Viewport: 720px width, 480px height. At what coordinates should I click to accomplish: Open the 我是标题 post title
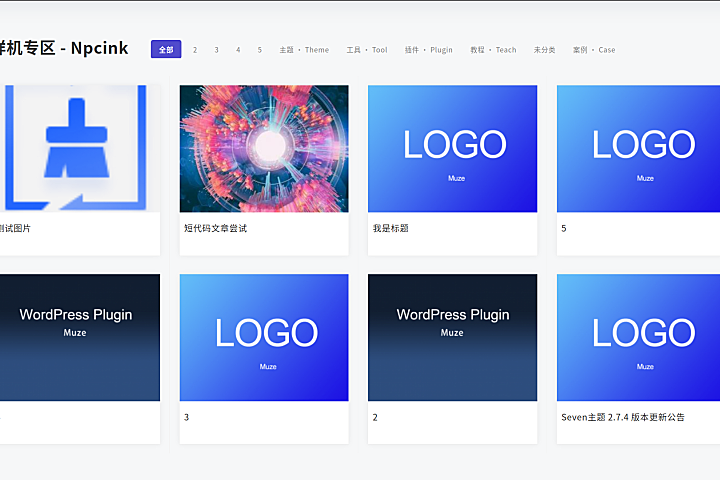[390, 228]
